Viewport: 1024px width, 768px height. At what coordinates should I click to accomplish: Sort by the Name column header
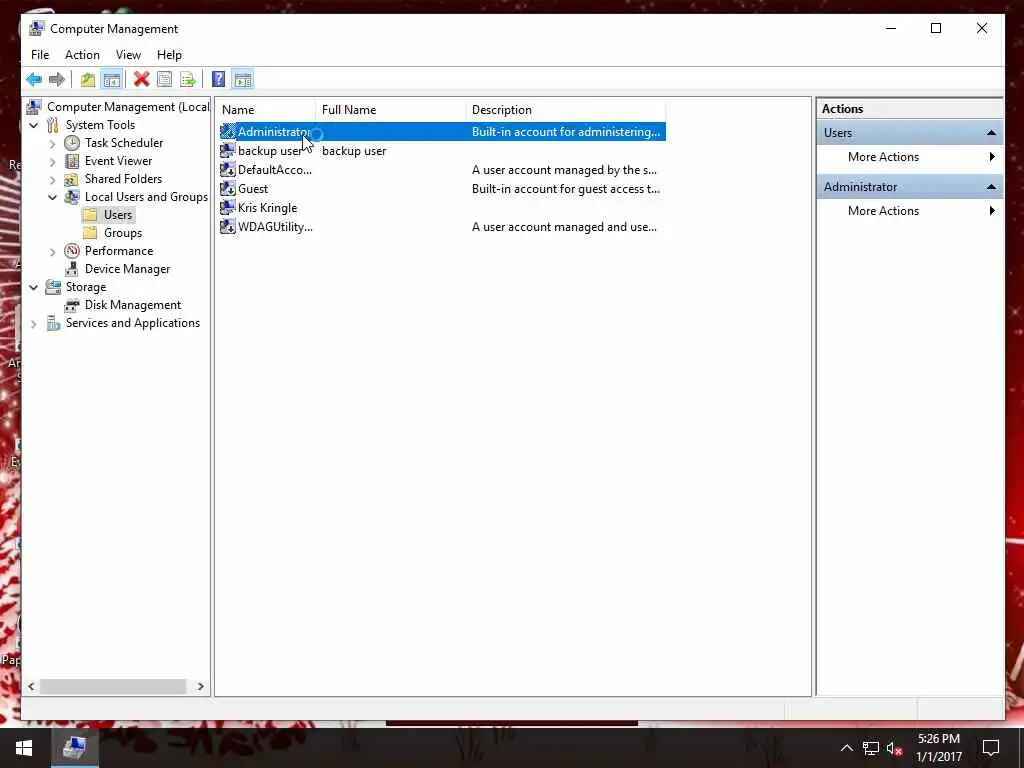click(266, 110)
